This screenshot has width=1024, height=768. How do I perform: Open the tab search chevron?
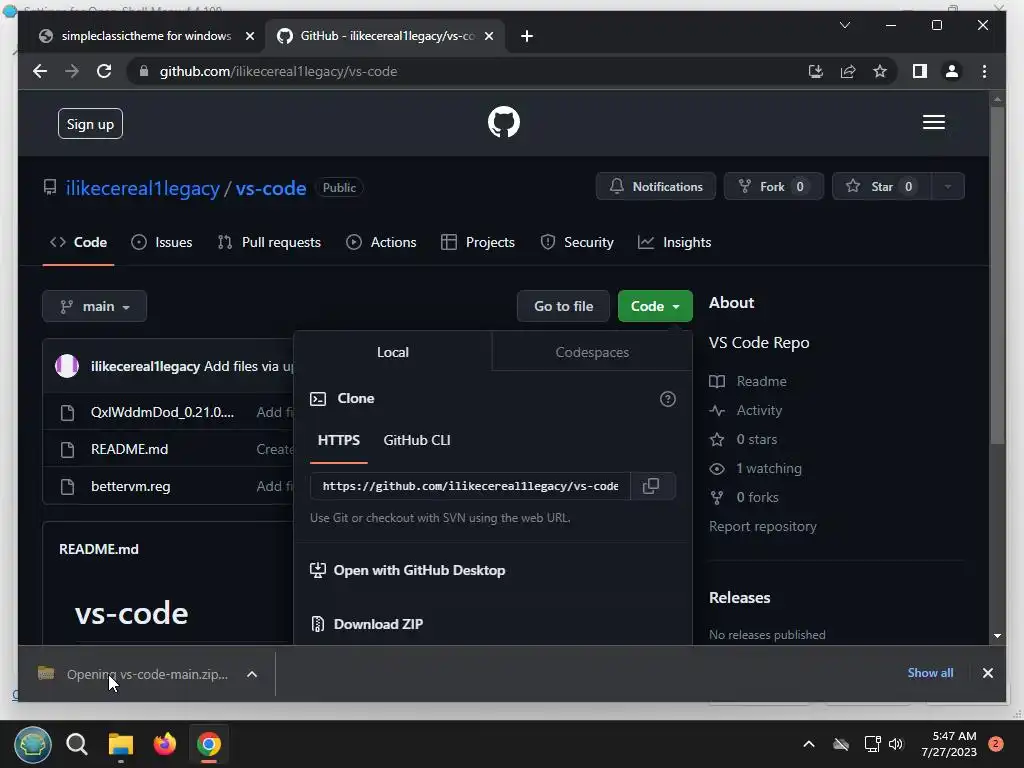click(844, 25)
